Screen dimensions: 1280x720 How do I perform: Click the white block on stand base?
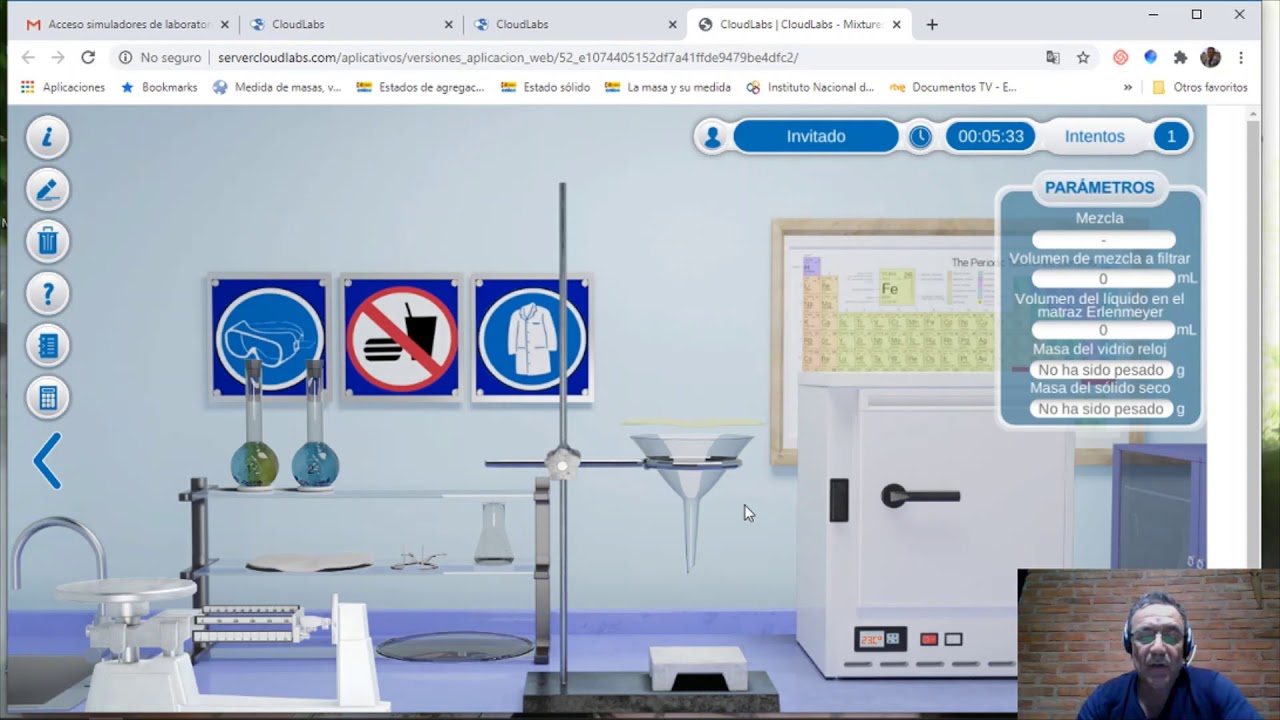point(698,667)
